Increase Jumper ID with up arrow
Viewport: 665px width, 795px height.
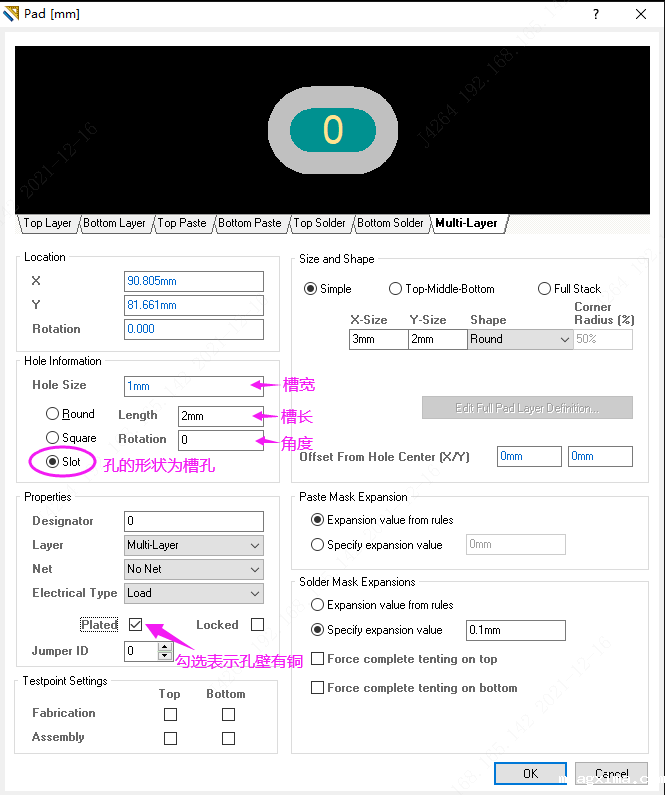[165, 646]
